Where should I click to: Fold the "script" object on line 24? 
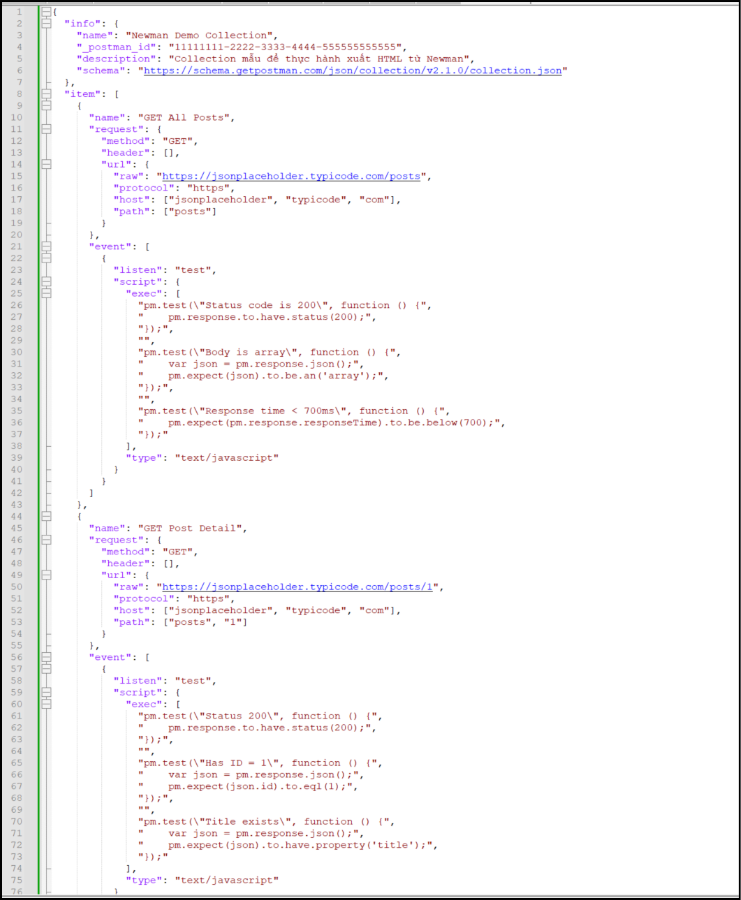click(46, 281)
